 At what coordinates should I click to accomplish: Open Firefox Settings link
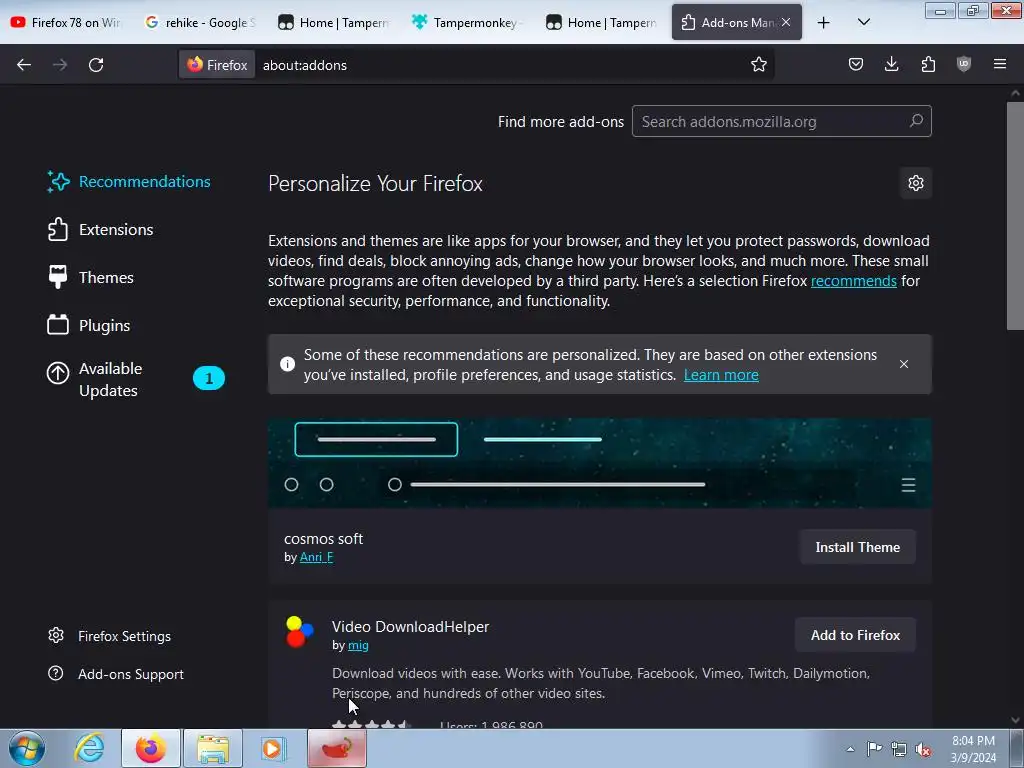[x=110, y=636]
